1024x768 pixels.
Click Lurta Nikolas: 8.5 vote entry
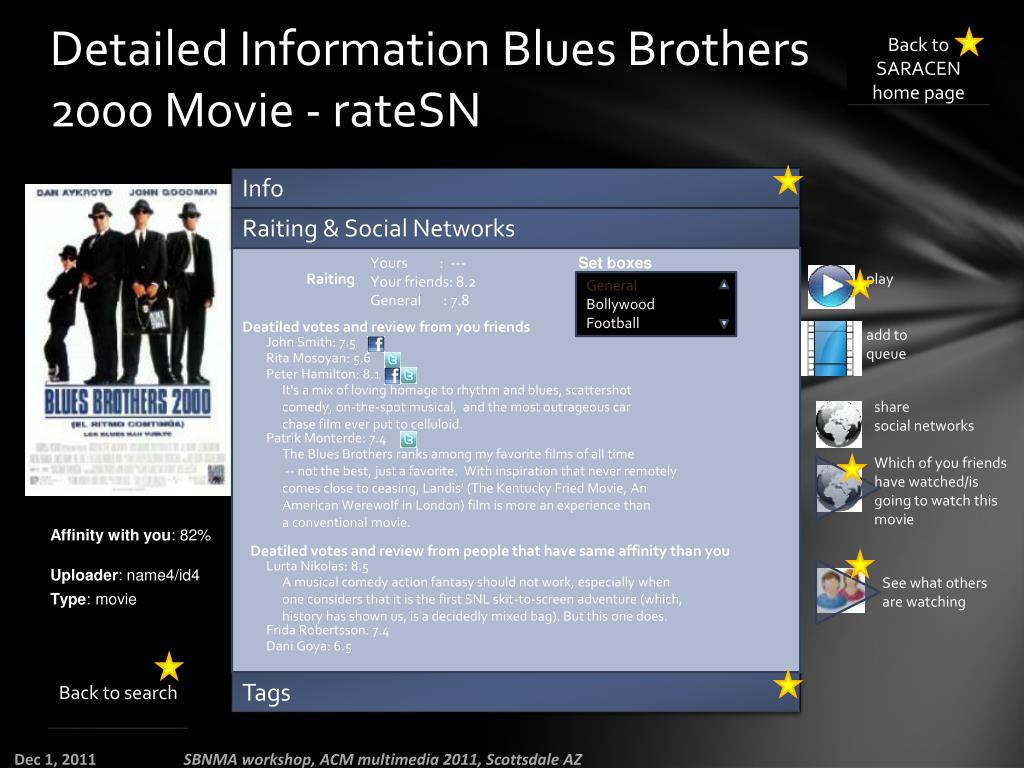click(x=317, y=566)
